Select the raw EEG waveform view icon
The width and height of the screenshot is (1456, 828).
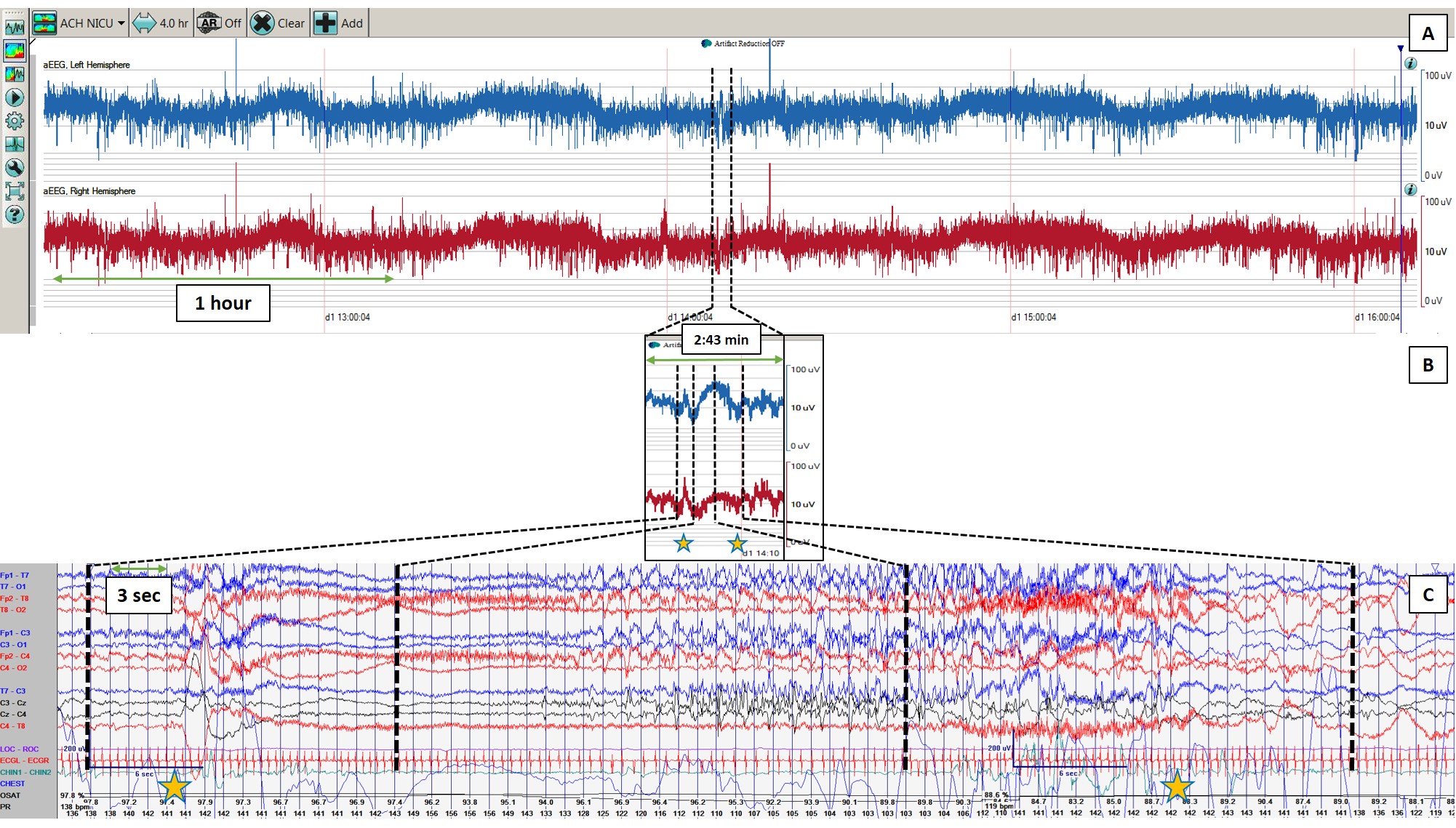tap(15, 28)
